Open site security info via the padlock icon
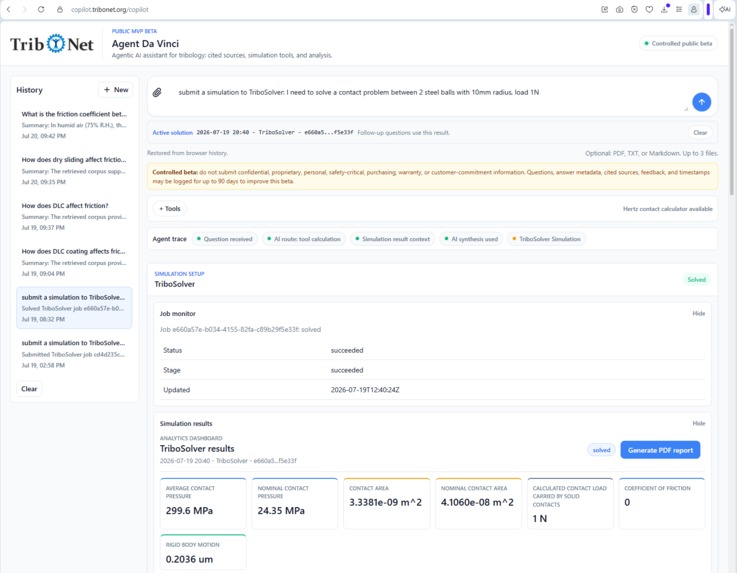The image size is (737, 573). [60, 9]
